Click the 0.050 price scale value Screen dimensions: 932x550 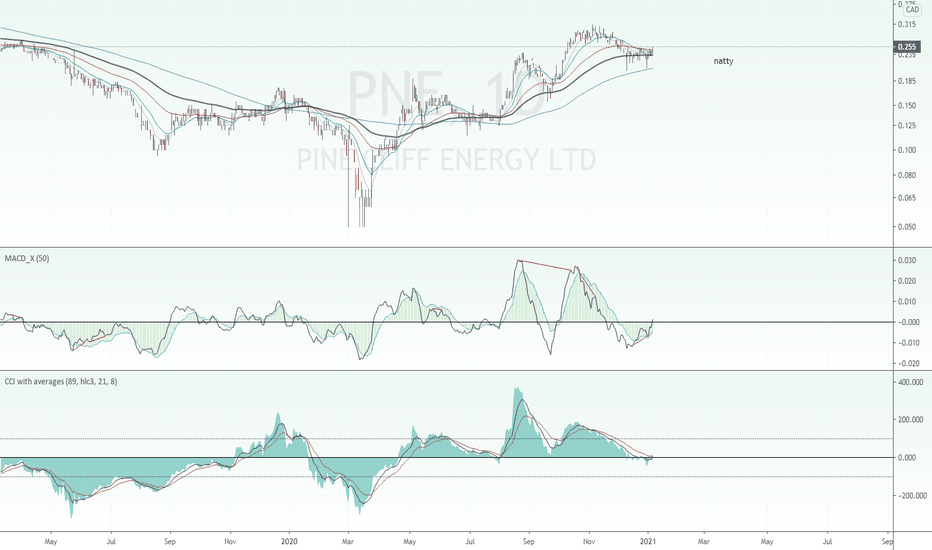pyautogui.click(x=907, y=227)
